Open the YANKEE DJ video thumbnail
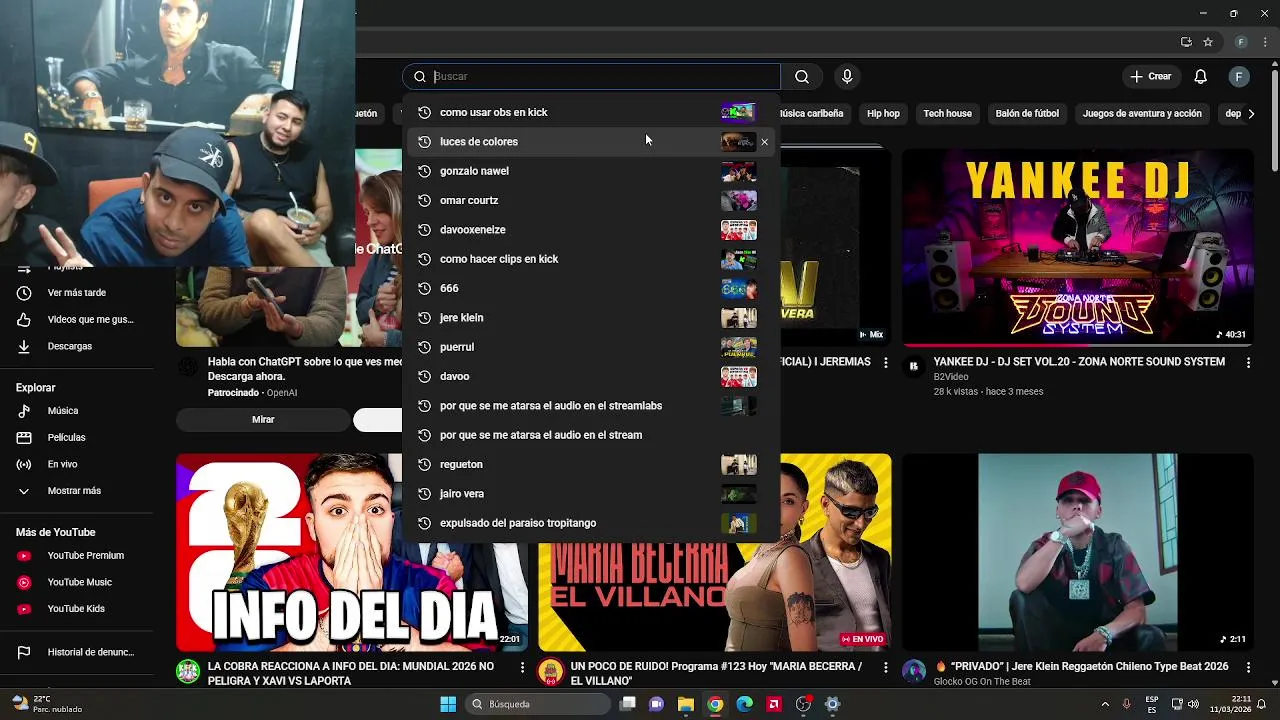 coord(1078,246)
